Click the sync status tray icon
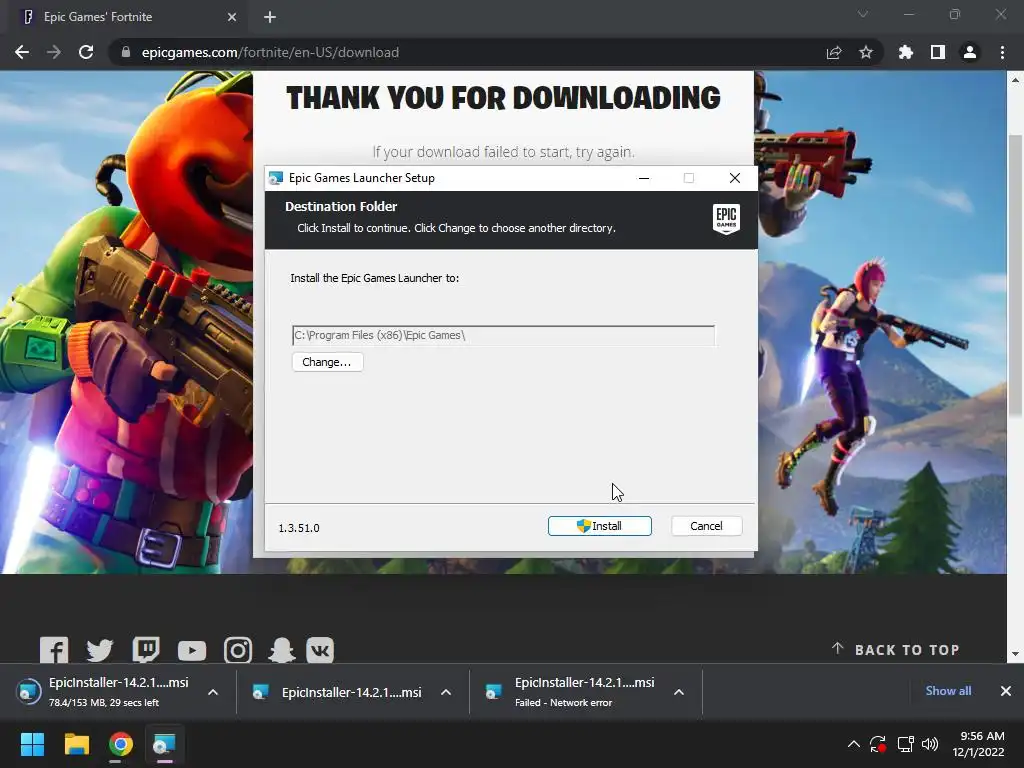Viewport: 1024px width, 768px height. click(x=878, y=744)
